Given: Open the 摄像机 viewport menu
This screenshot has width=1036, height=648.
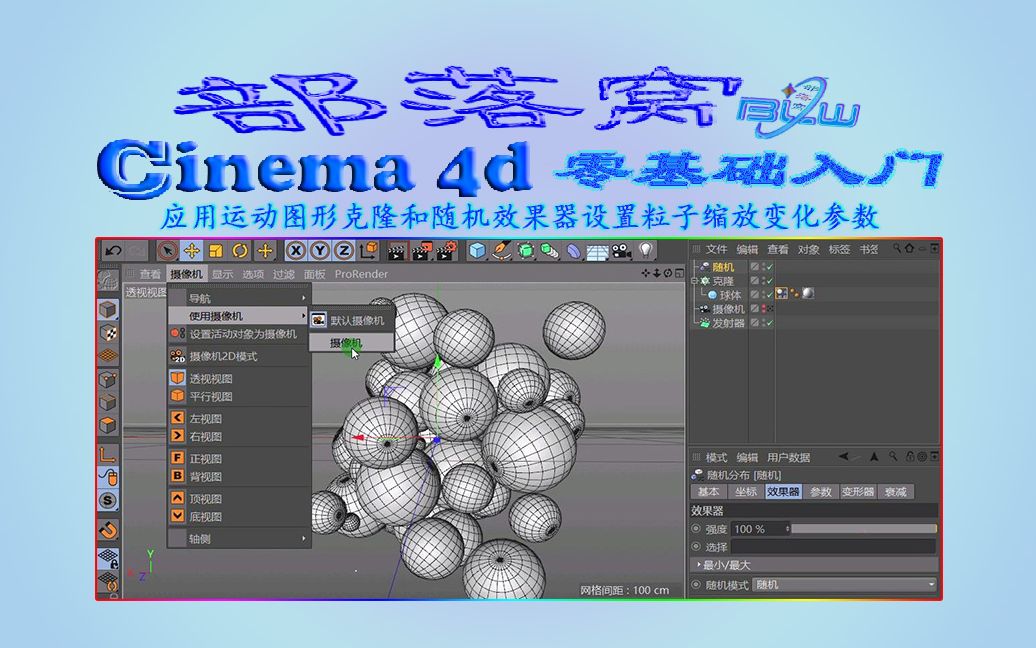Looking at the screenshot, I should pyautogui.click(x=186, y=273).
